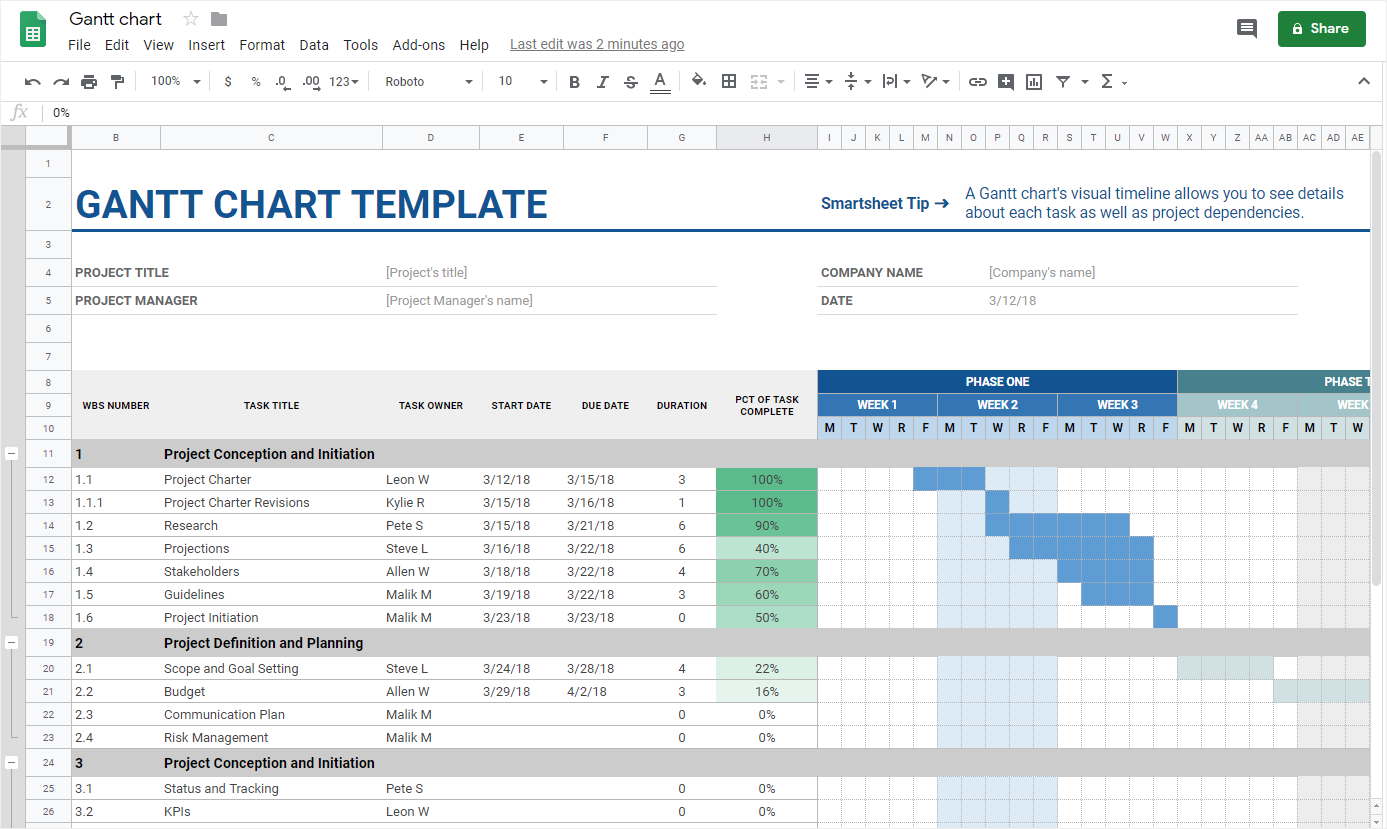Click the undo arrow icon
Viewport: 1387px width, 829px height.
click(x=33, y=82)
